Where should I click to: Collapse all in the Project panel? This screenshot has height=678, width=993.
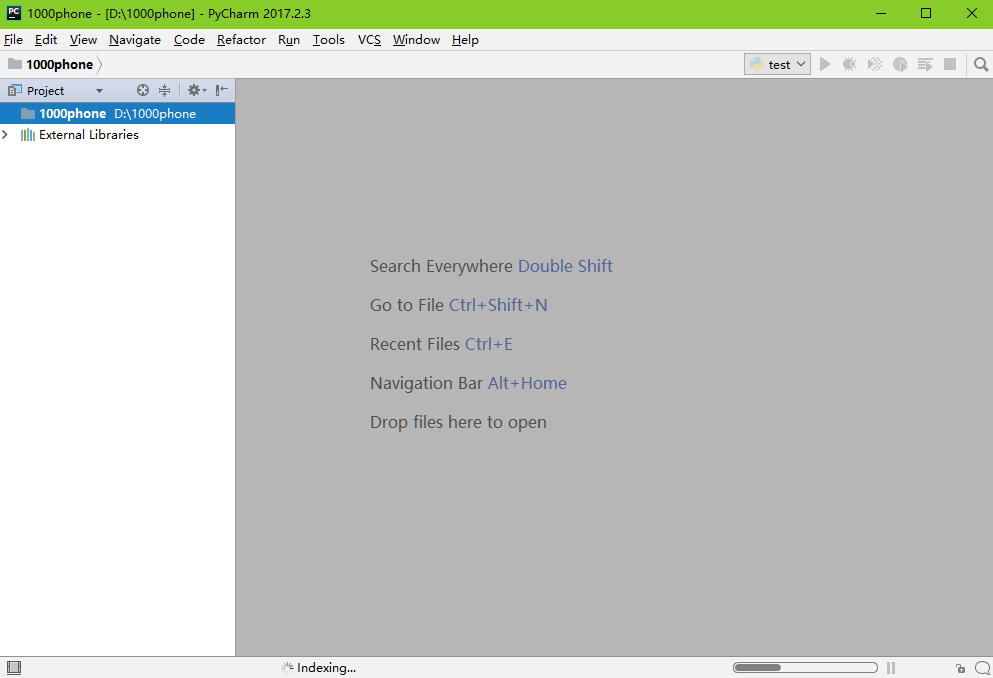tap(165, 90)
